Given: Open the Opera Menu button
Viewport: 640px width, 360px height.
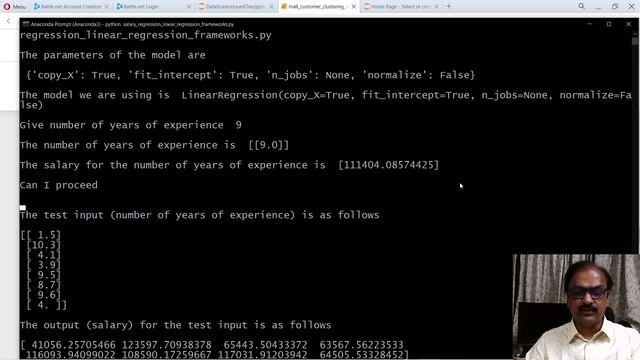Looking at the screenshot, I should point(14,7).
